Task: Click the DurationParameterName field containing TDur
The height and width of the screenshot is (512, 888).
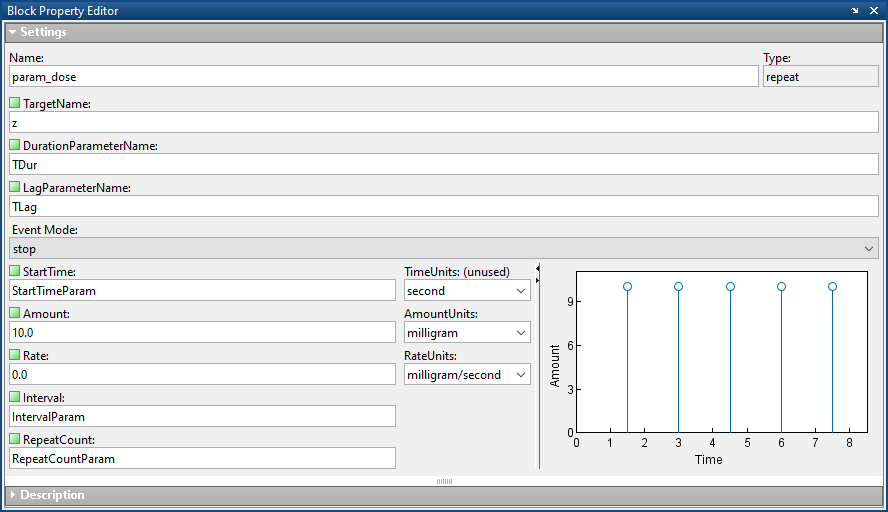Action: pos(444,164)
